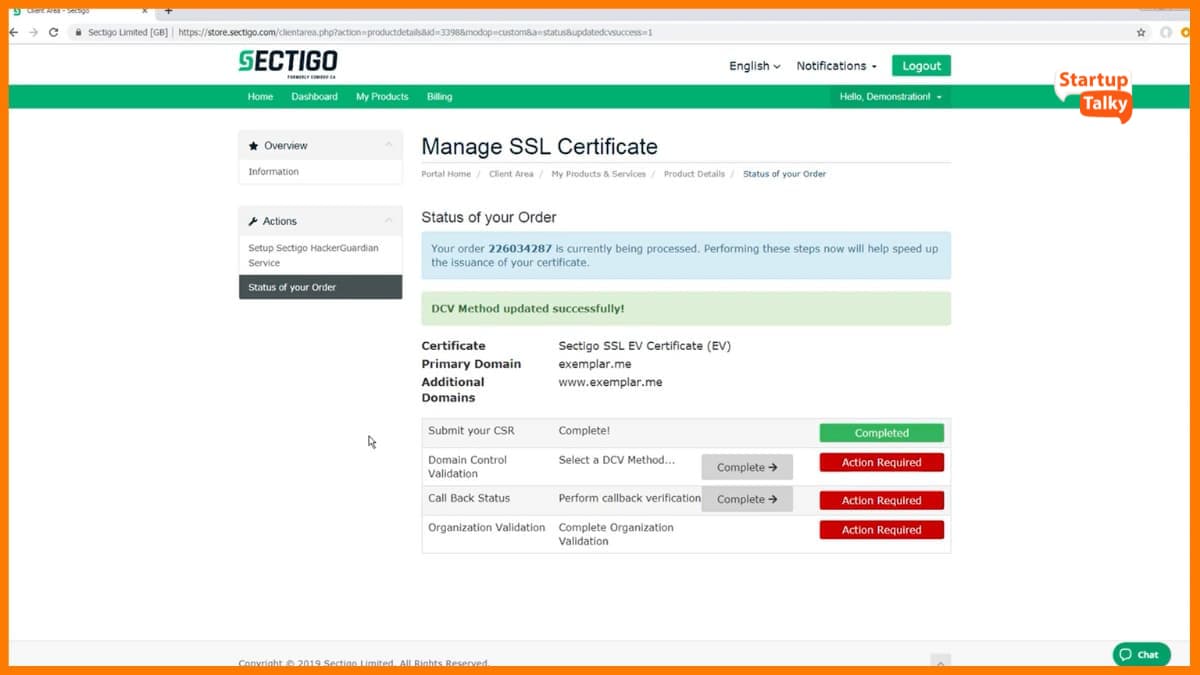Click the star icon next to Overview
1200x675 pixels.
tap(253, 145)
